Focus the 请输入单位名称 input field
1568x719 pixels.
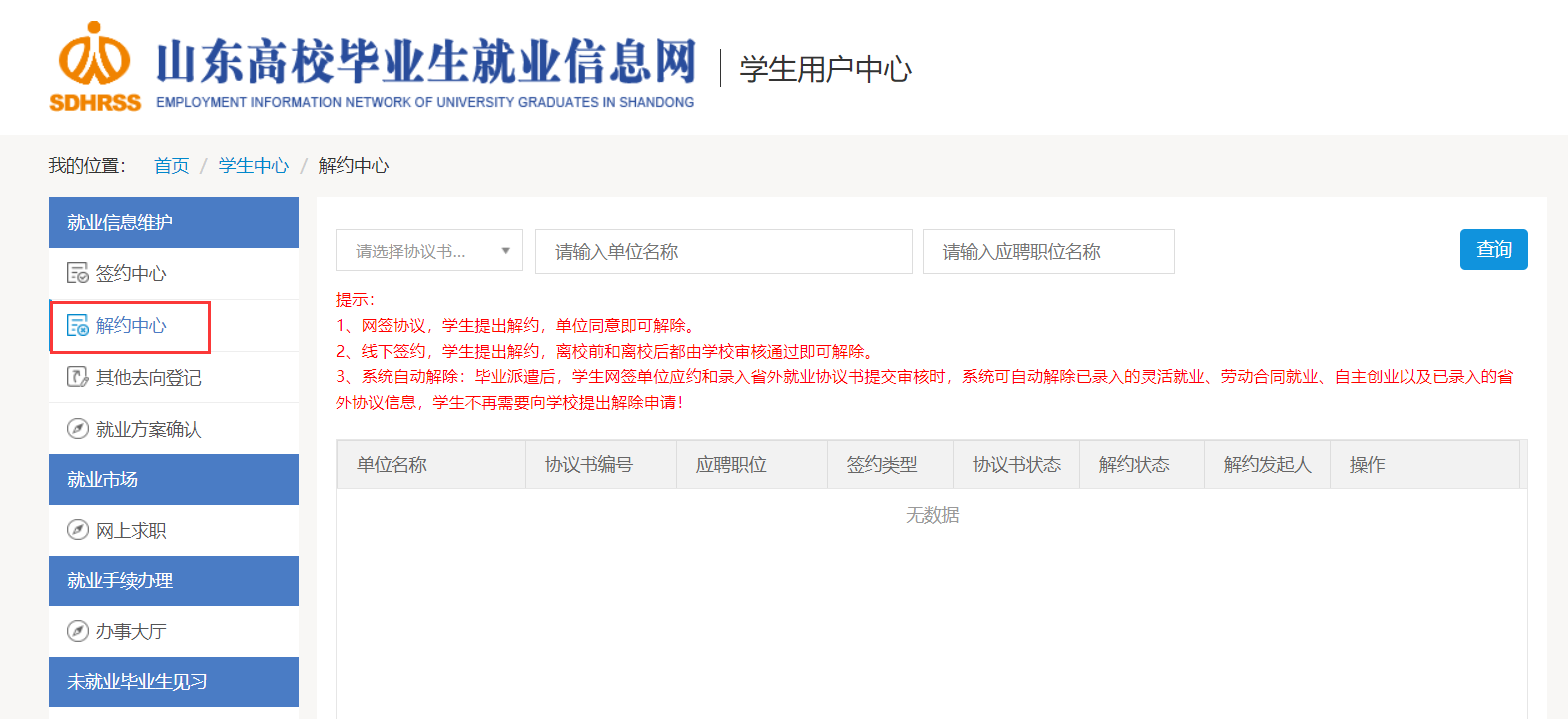(x=723, y=252)
